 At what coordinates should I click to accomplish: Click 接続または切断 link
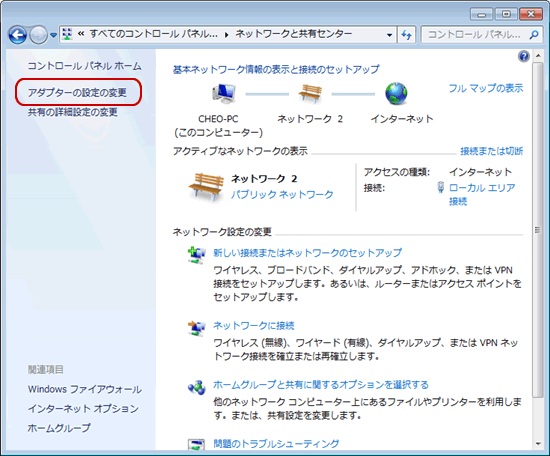point(491,151)
